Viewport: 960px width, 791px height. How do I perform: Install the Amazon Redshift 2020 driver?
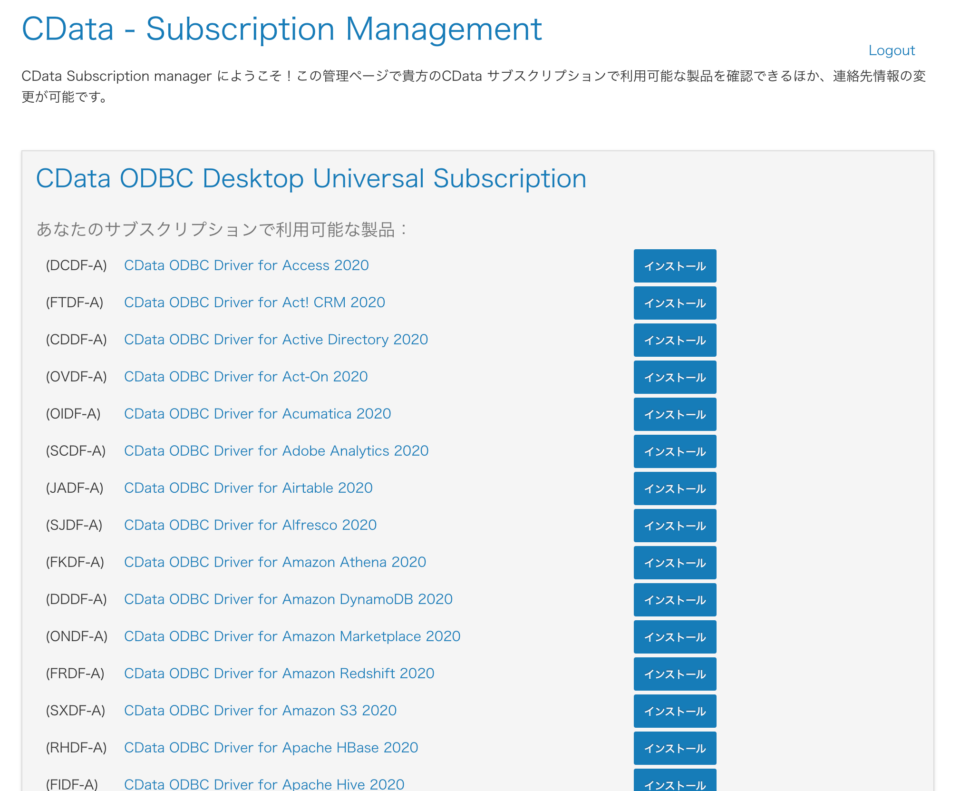(674, 674)
